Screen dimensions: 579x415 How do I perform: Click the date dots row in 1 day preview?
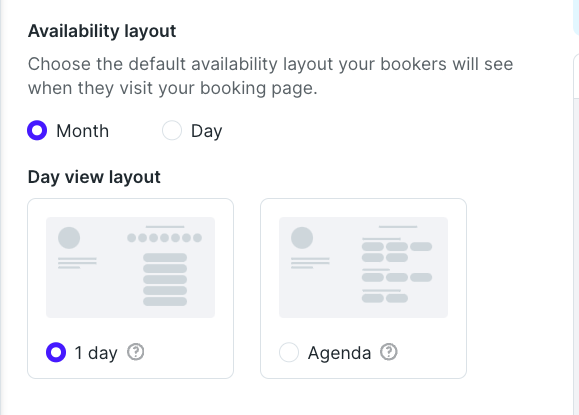[165, 238]
